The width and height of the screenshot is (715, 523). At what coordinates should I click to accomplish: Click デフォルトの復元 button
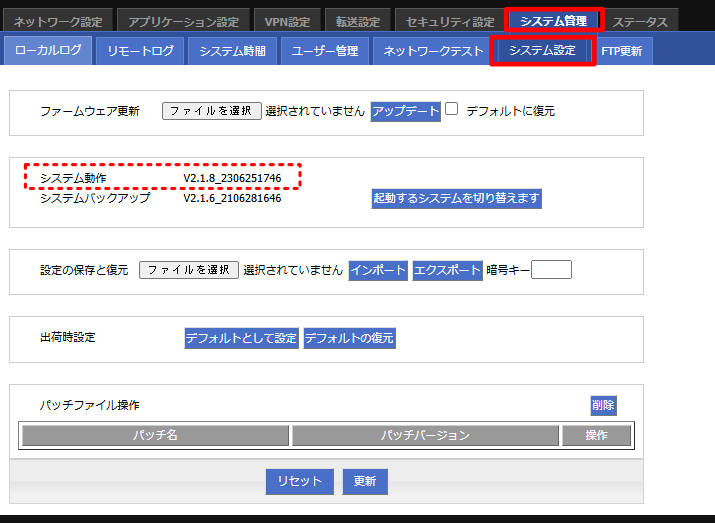(349, 338)
